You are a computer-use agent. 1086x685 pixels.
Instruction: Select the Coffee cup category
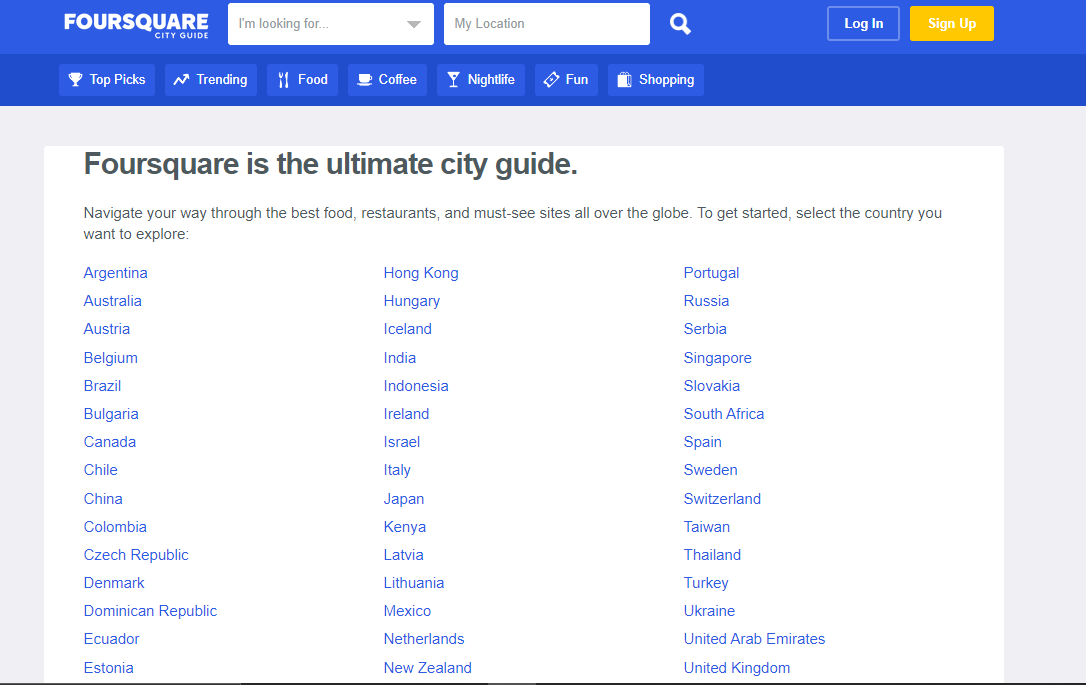click(387, 80)
